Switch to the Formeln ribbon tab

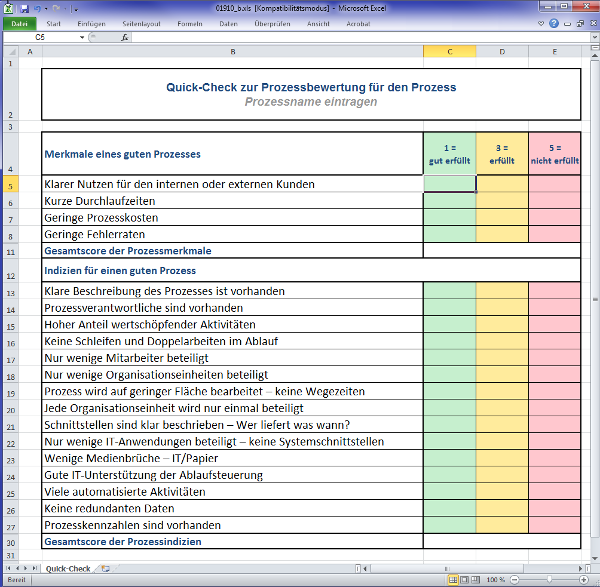pyautogui.click(x=189, y=22)
